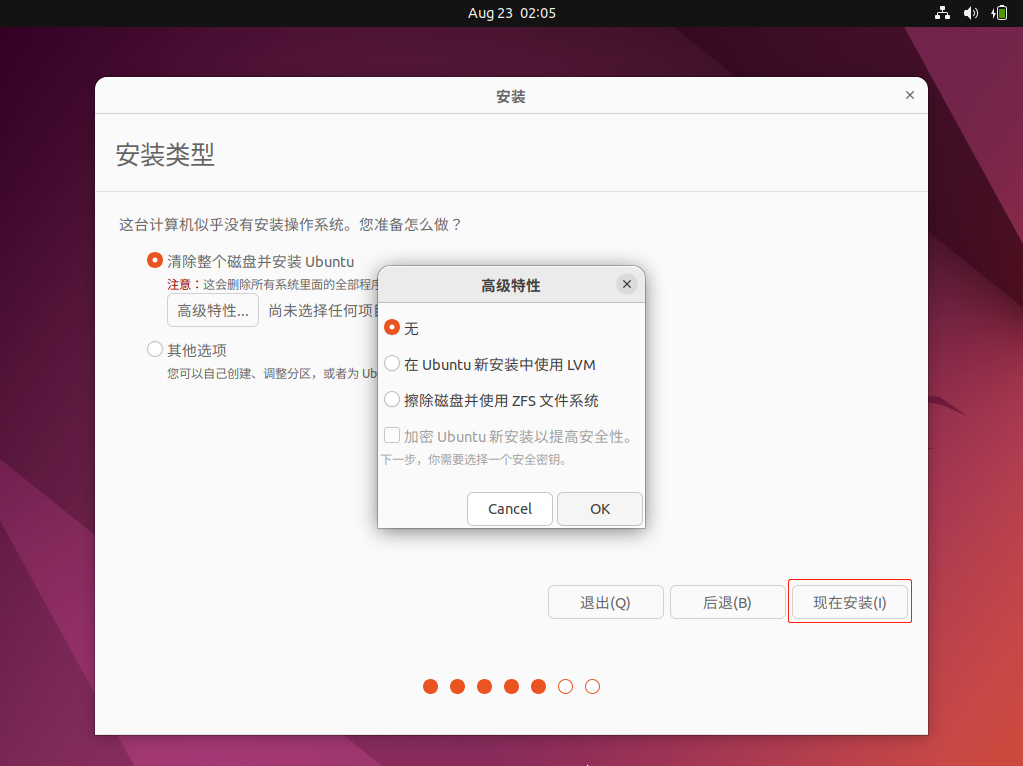Cancel the advanced features dialog
Screen dimensions: 1023x766
(510, 509)
